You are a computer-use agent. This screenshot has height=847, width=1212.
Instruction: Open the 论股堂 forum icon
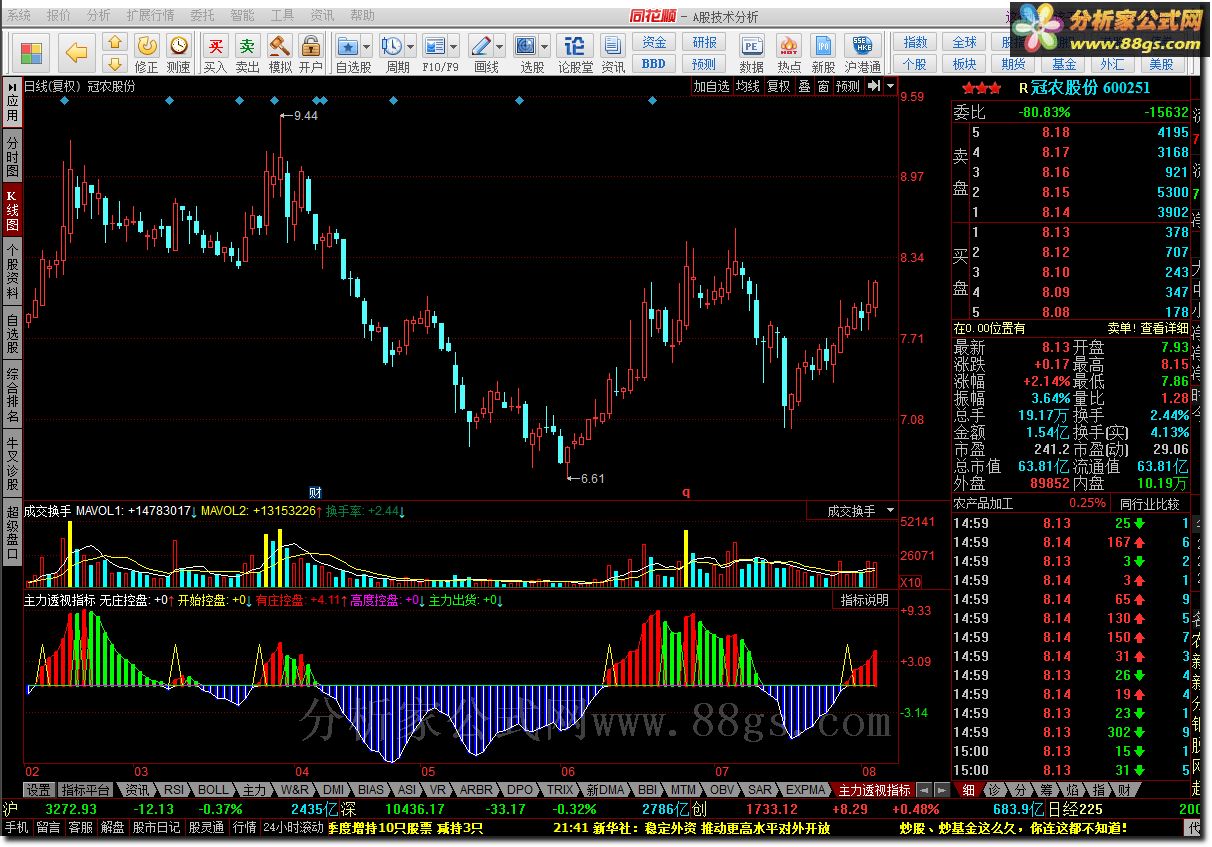point(575,45)
